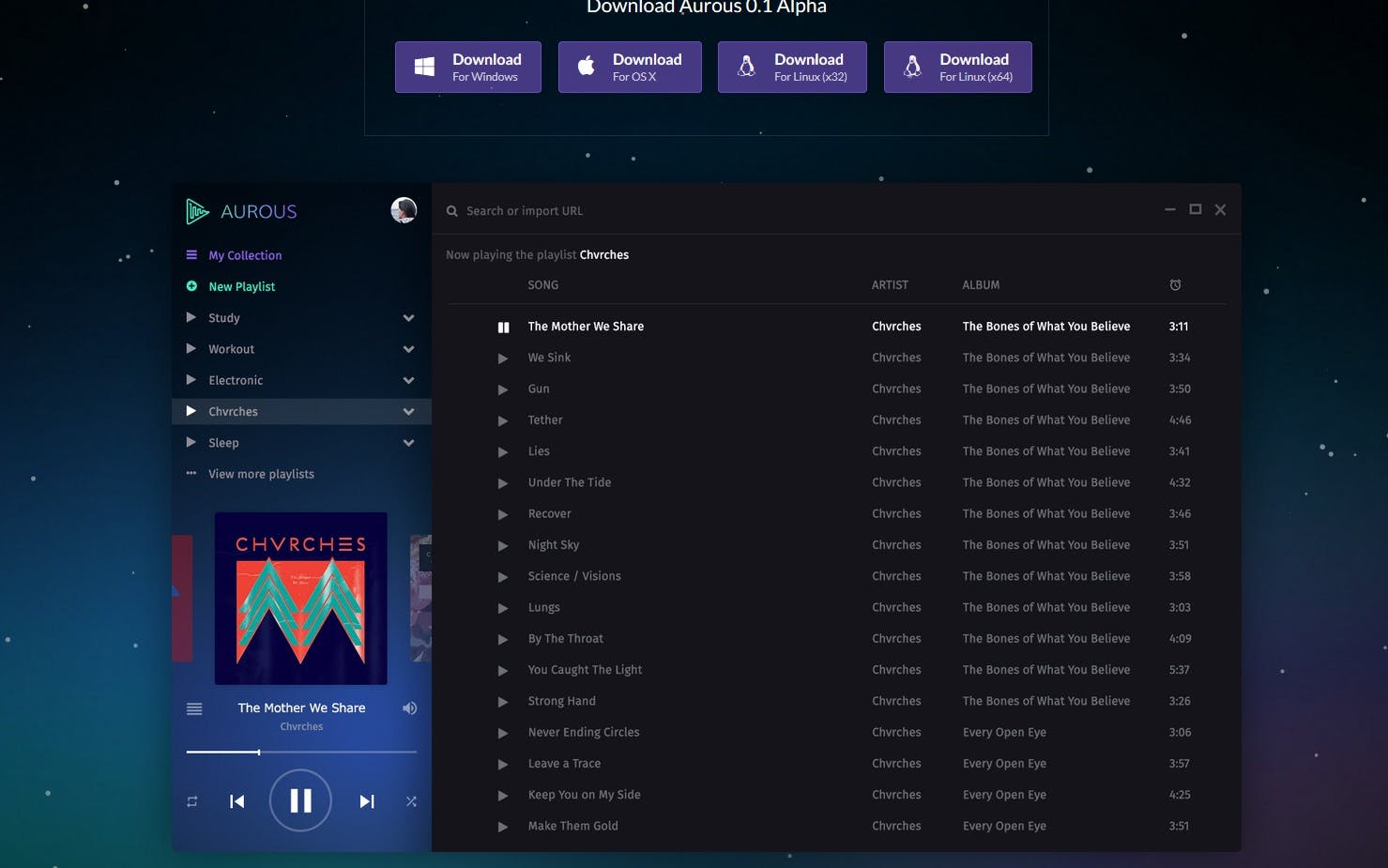This screenshot has height=868, width=1388.
Task: Seek within the track progress bar
Action: 301,752
